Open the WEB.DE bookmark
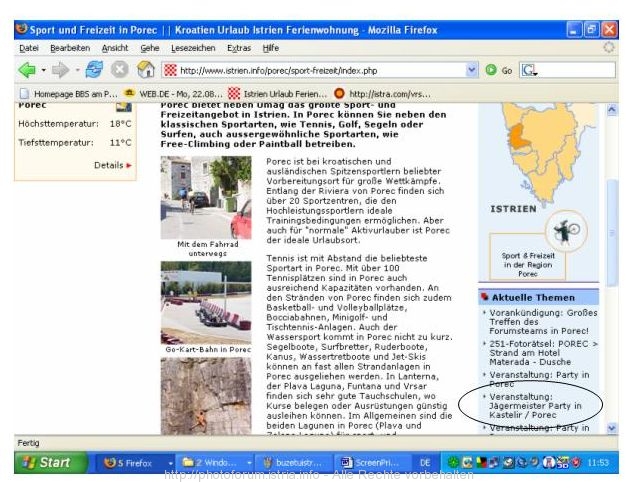Viewport: 637px width, 489px height. (x=173, y=94)
